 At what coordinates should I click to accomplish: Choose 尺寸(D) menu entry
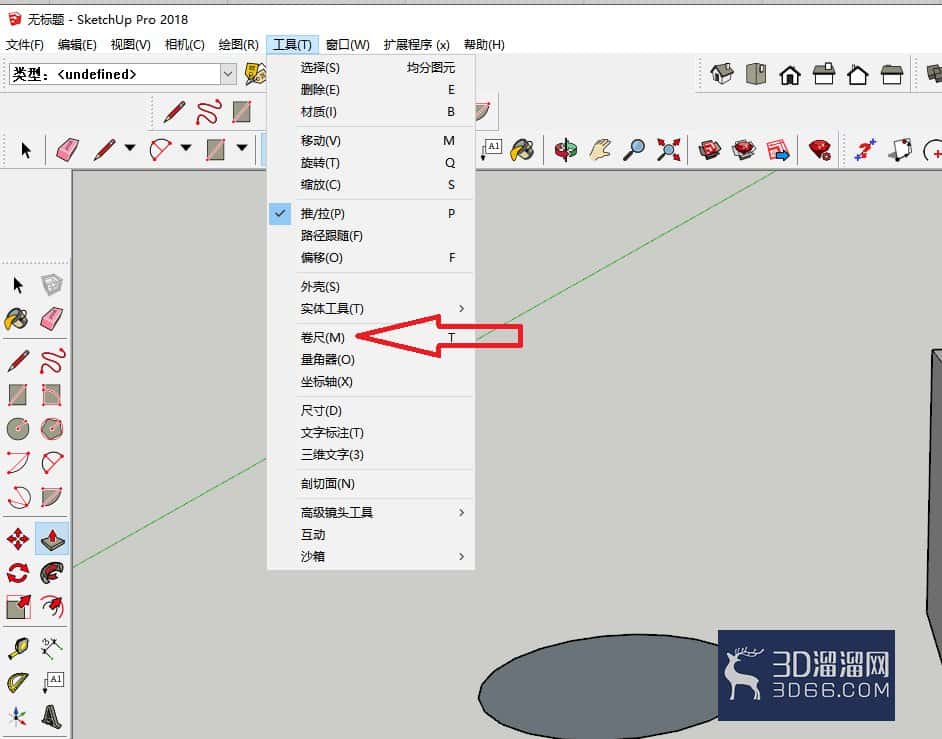click(371, 411)
